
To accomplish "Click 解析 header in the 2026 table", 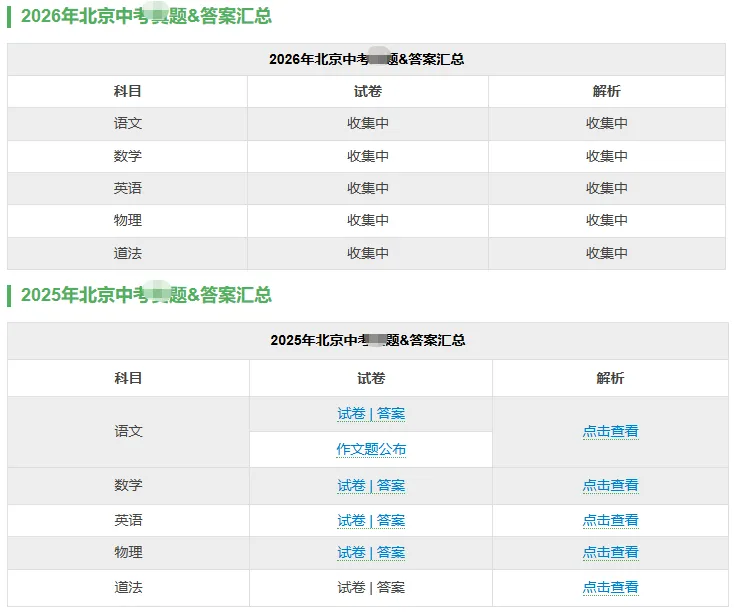I will [607, 91].
